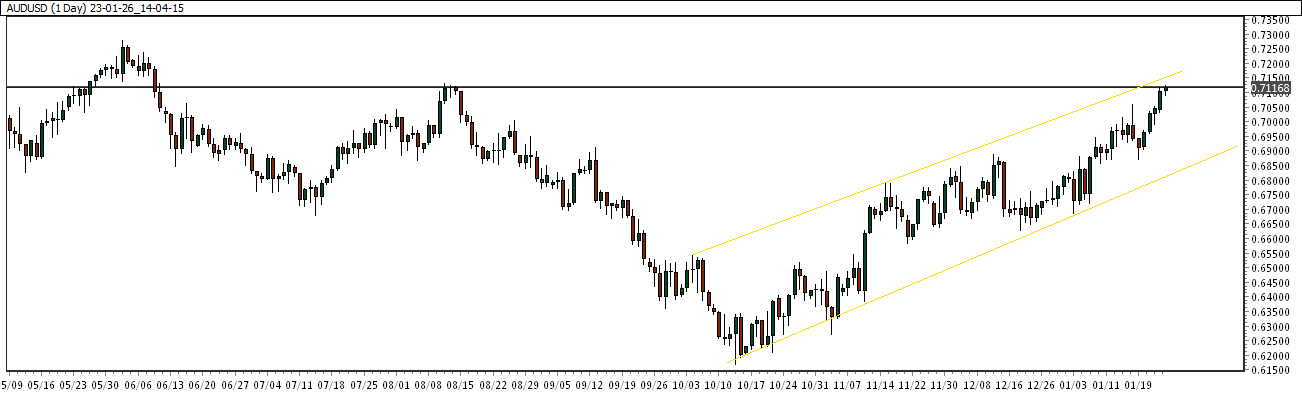Image resolution: width=1302 pixels, height=411 pixels.
Task: Select the upper yellow channel trendline
Action: (937, 163)
